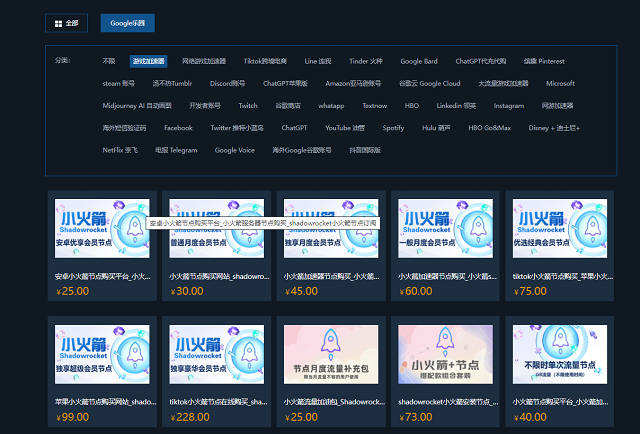
Task: Open the 普通月度会员节点 product thumbnail
Action: (216, 228)
